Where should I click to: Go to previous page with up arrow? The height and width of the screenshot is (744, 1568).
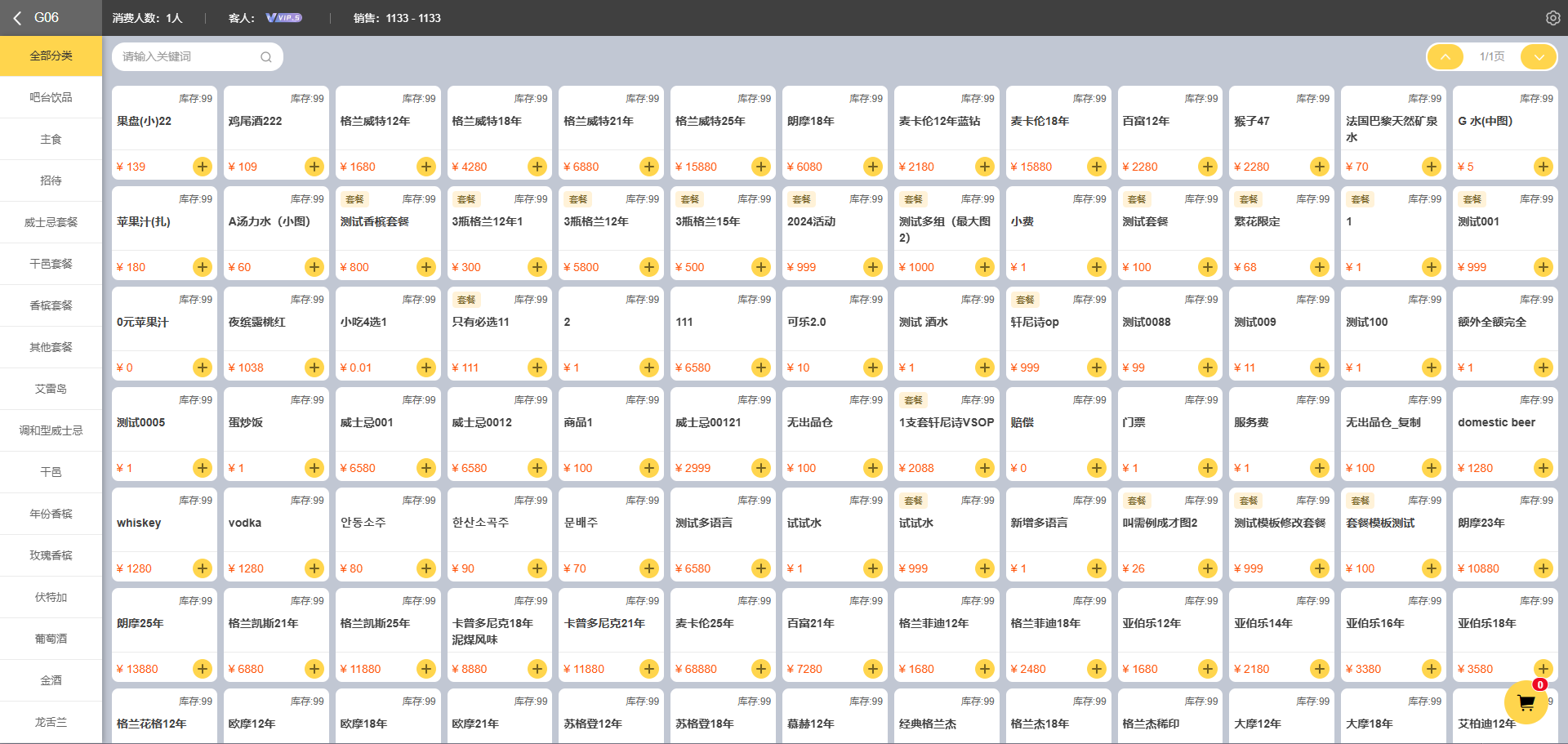coord(1445,56)
